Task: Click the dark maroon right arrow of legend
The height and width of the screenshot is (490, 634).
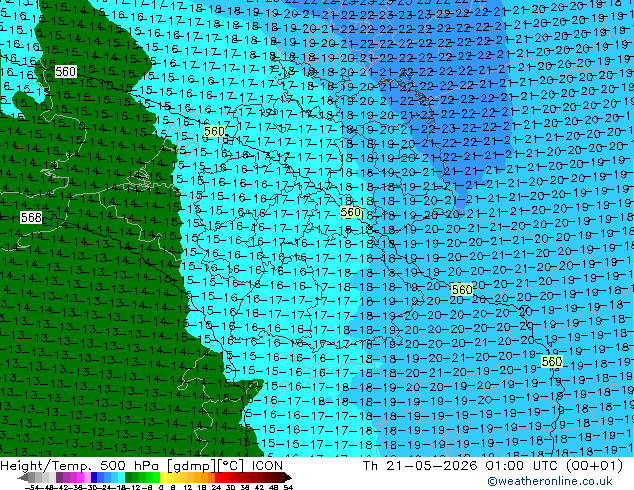Action: [x=287, y=478]
